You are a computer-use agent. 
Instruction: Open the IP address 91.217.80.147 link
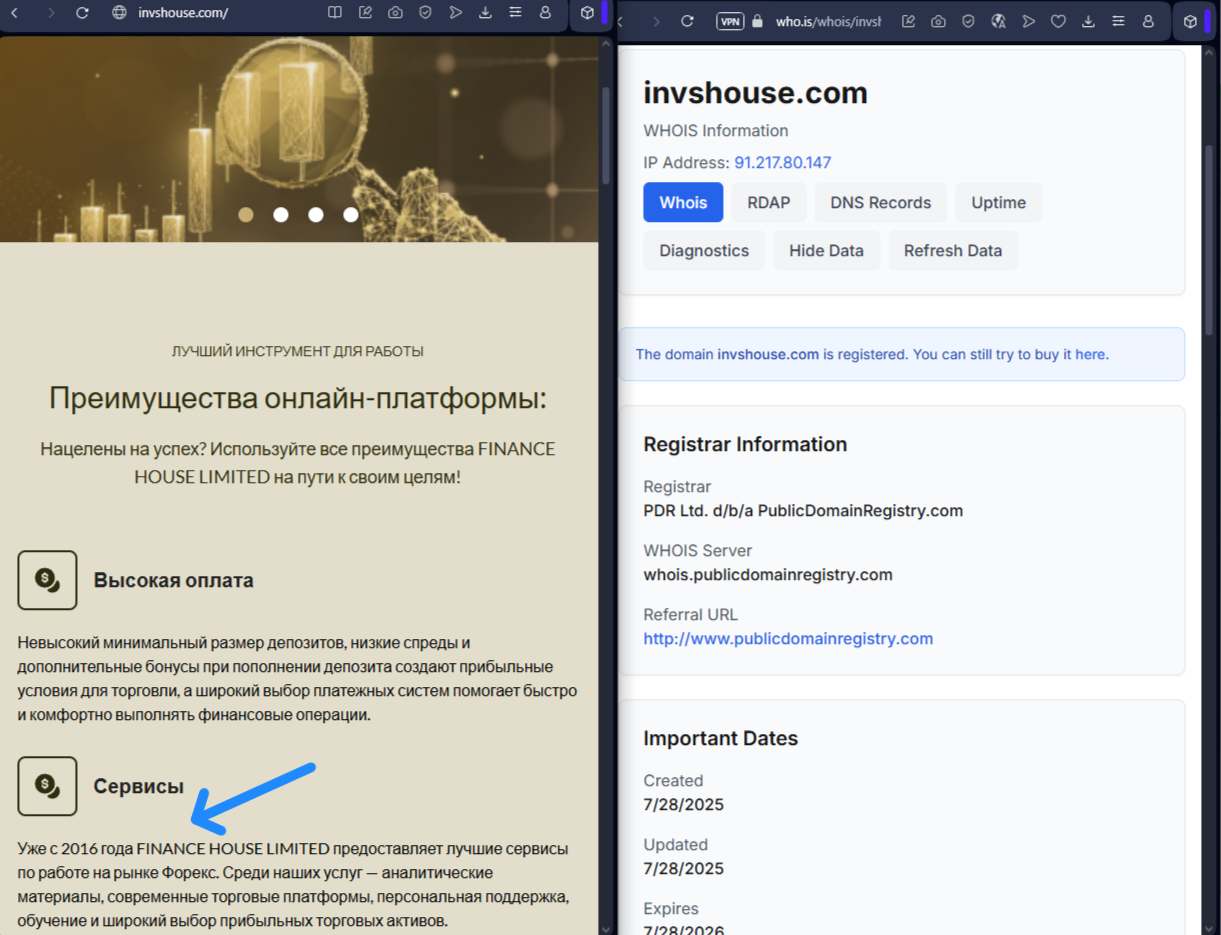pos(783,162)
